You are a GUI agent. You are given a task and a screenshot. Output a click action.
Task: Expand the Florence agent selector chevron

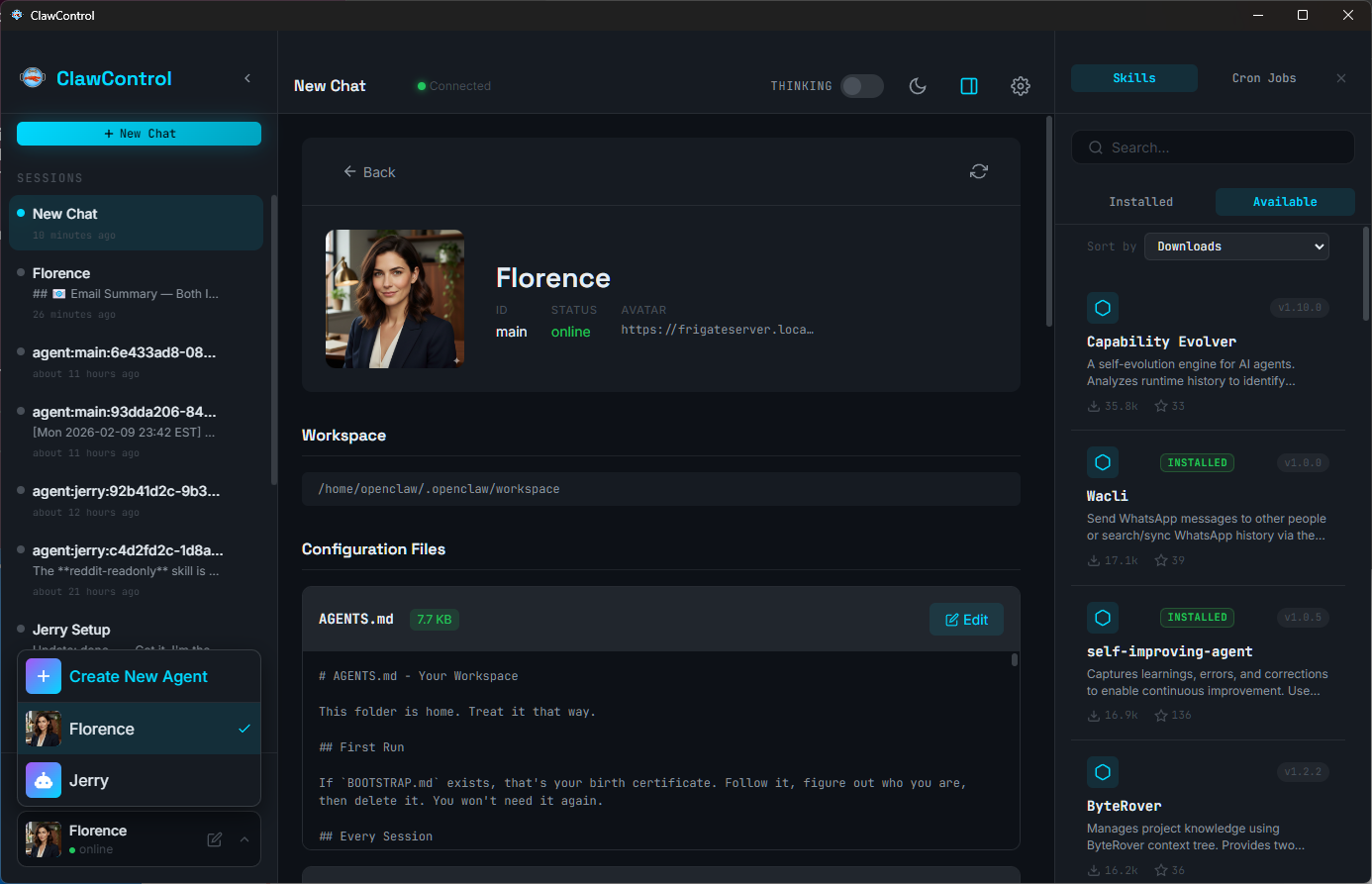(245, 838)
